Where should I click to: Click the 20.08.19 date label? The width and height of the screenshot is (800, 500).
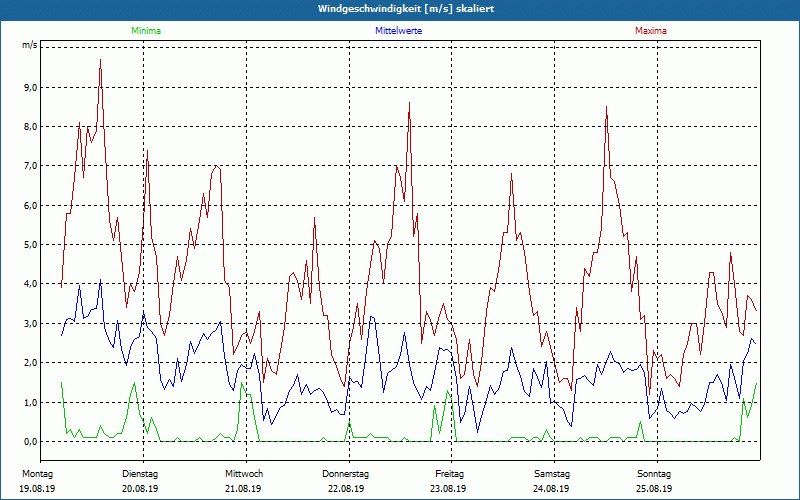[140, 489]
